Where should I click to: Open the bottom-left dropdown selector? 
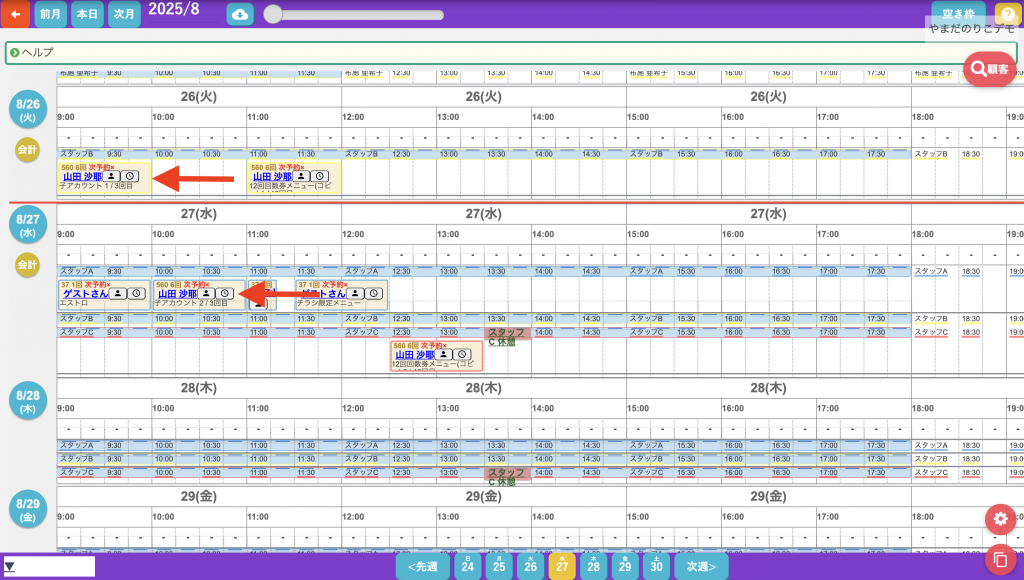coord(48,567)
